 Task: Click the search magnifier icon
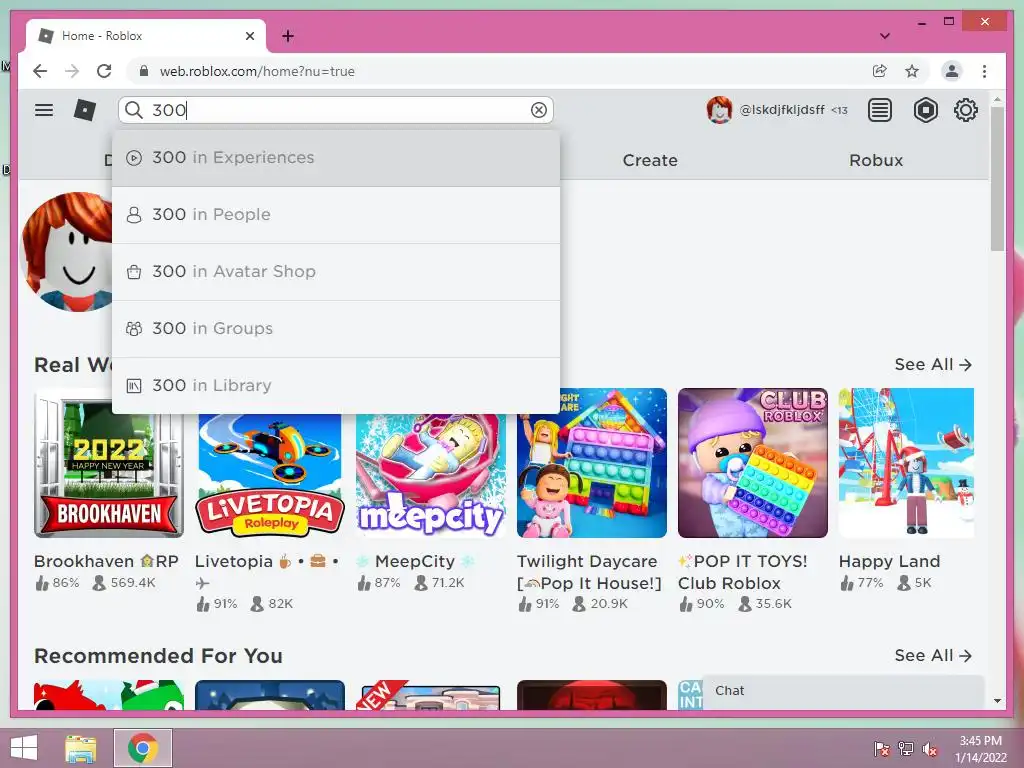134,110
